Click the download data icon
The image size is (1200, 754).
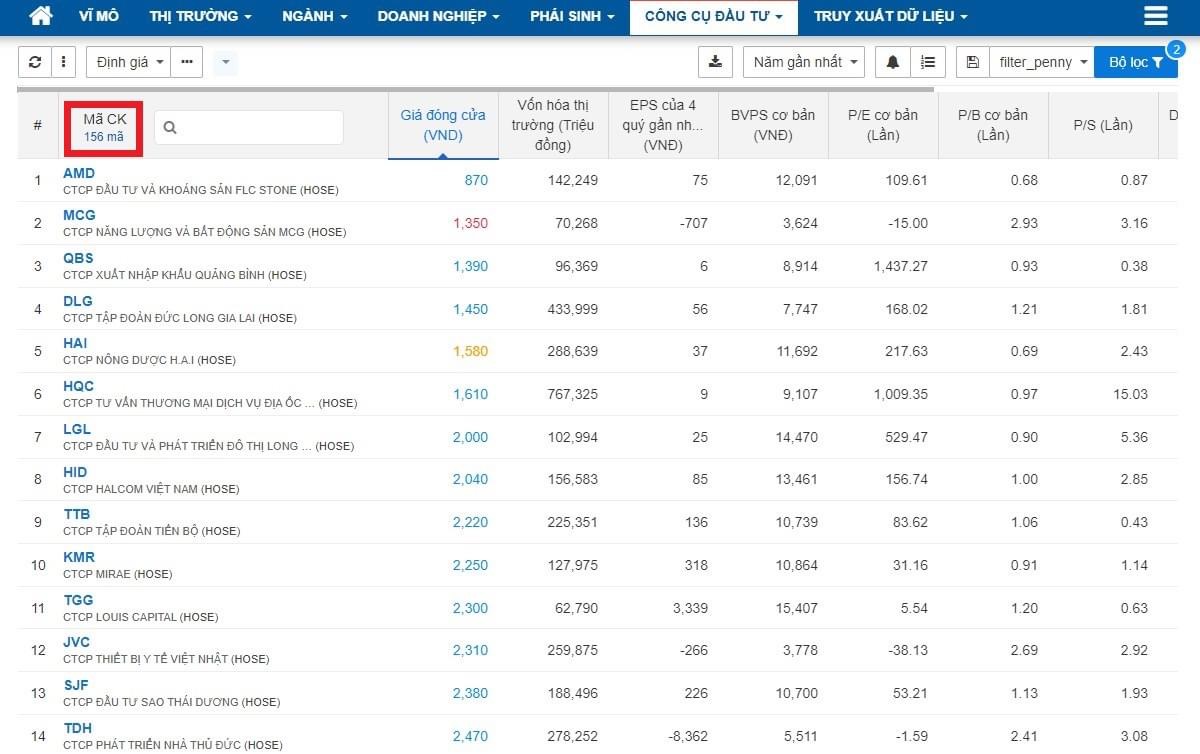point(715,62)
